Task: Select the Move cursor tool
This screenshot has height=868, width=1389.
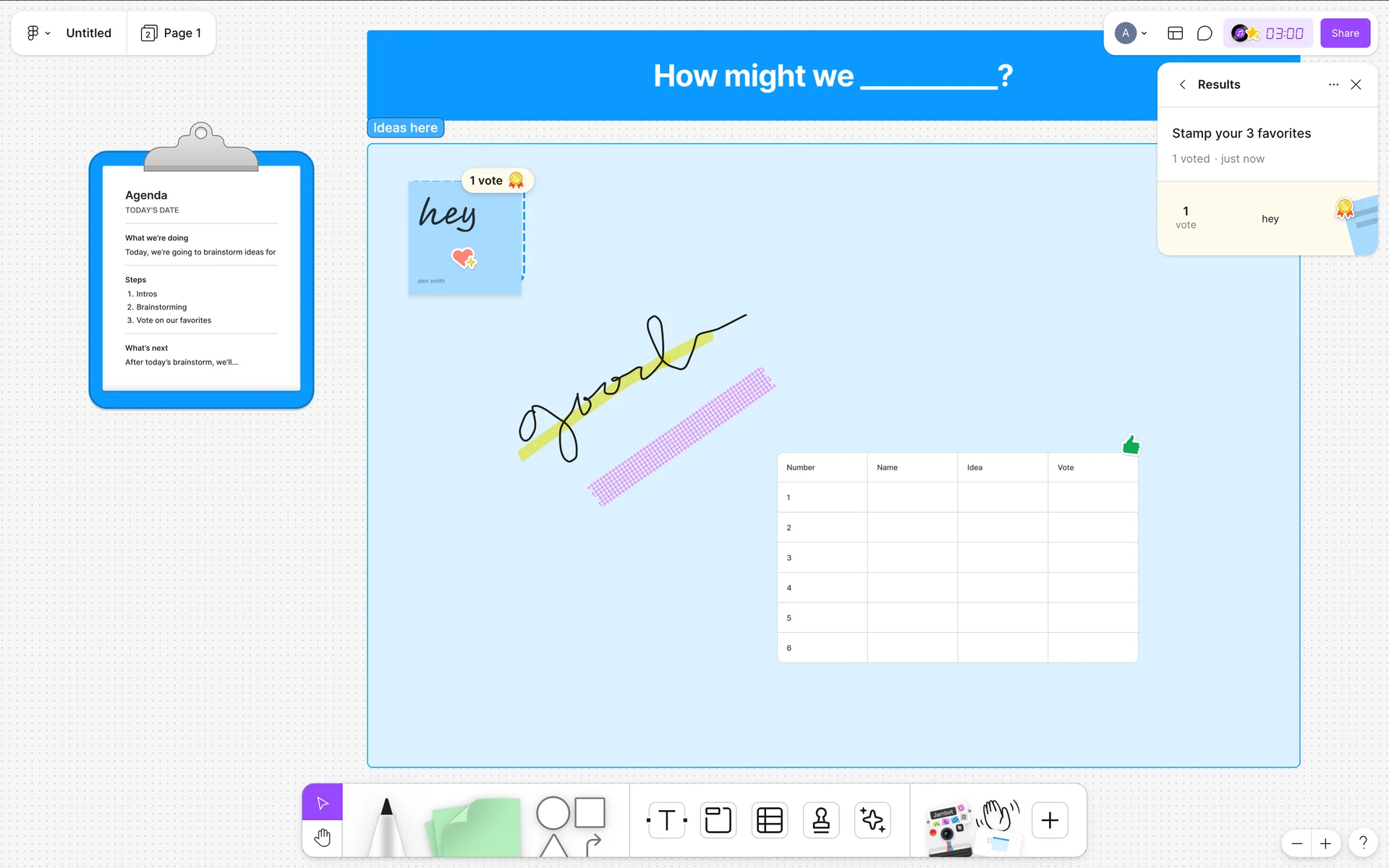Action: tap(322, 802)
